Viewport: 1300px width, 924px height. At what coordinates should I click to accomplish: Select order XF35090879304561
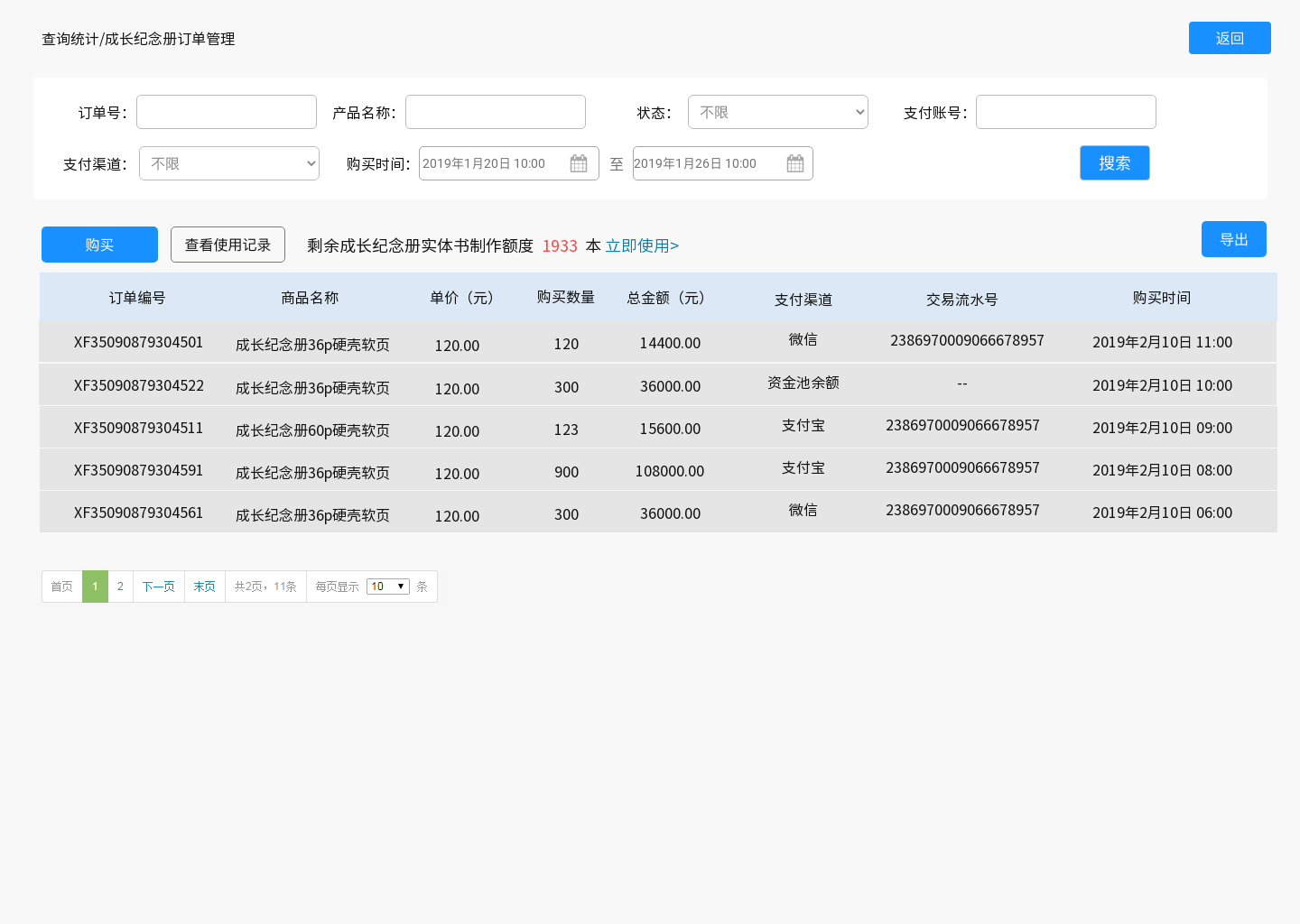pyautogui.click(x=138, y=513)
